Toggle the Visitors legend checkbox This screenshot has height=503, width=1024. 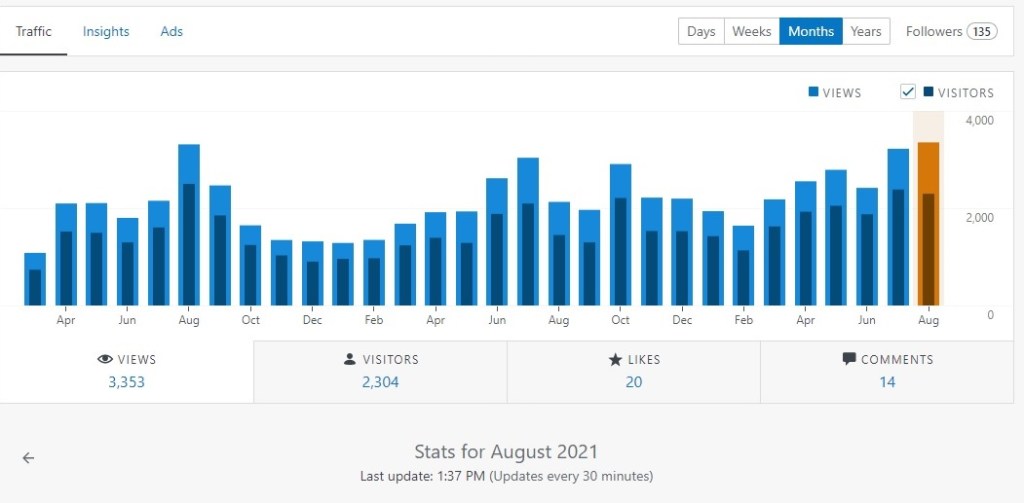click(x=908, y=92)
